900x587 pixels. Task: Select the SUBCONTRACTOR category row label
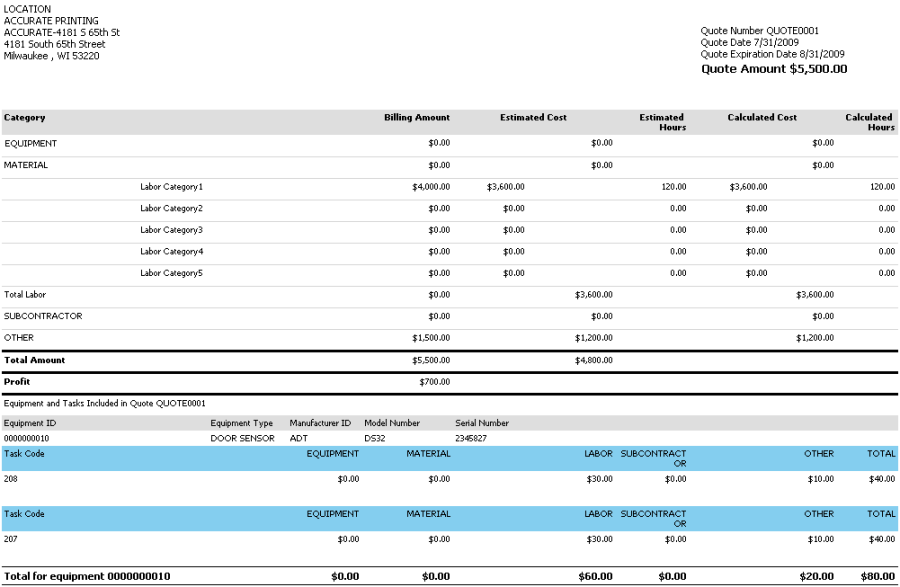43,316
